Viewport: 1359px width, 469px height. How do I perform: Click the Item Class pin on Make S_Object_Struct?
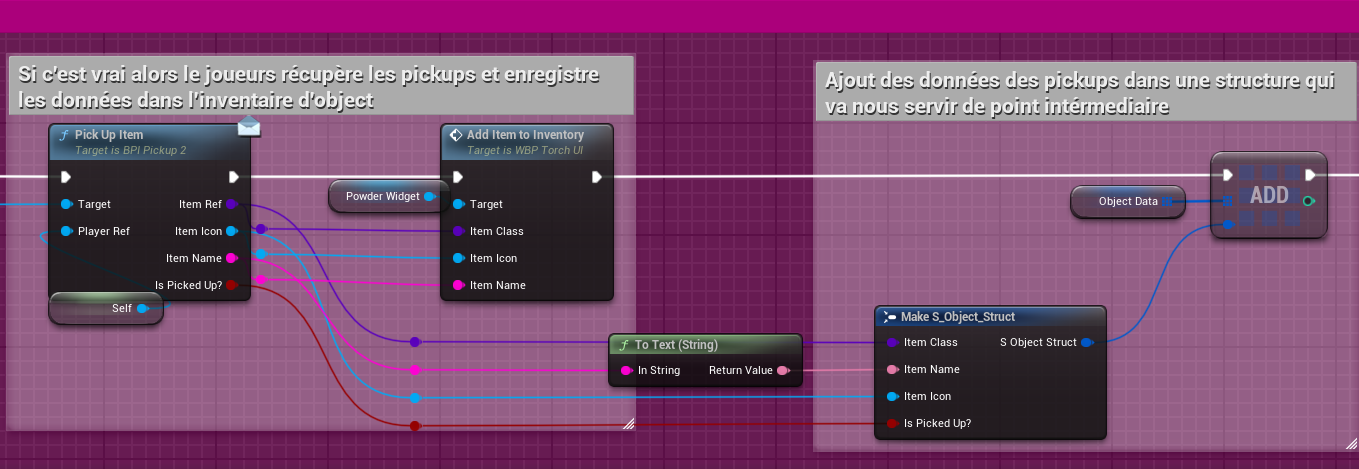click(x=892, y=342)
